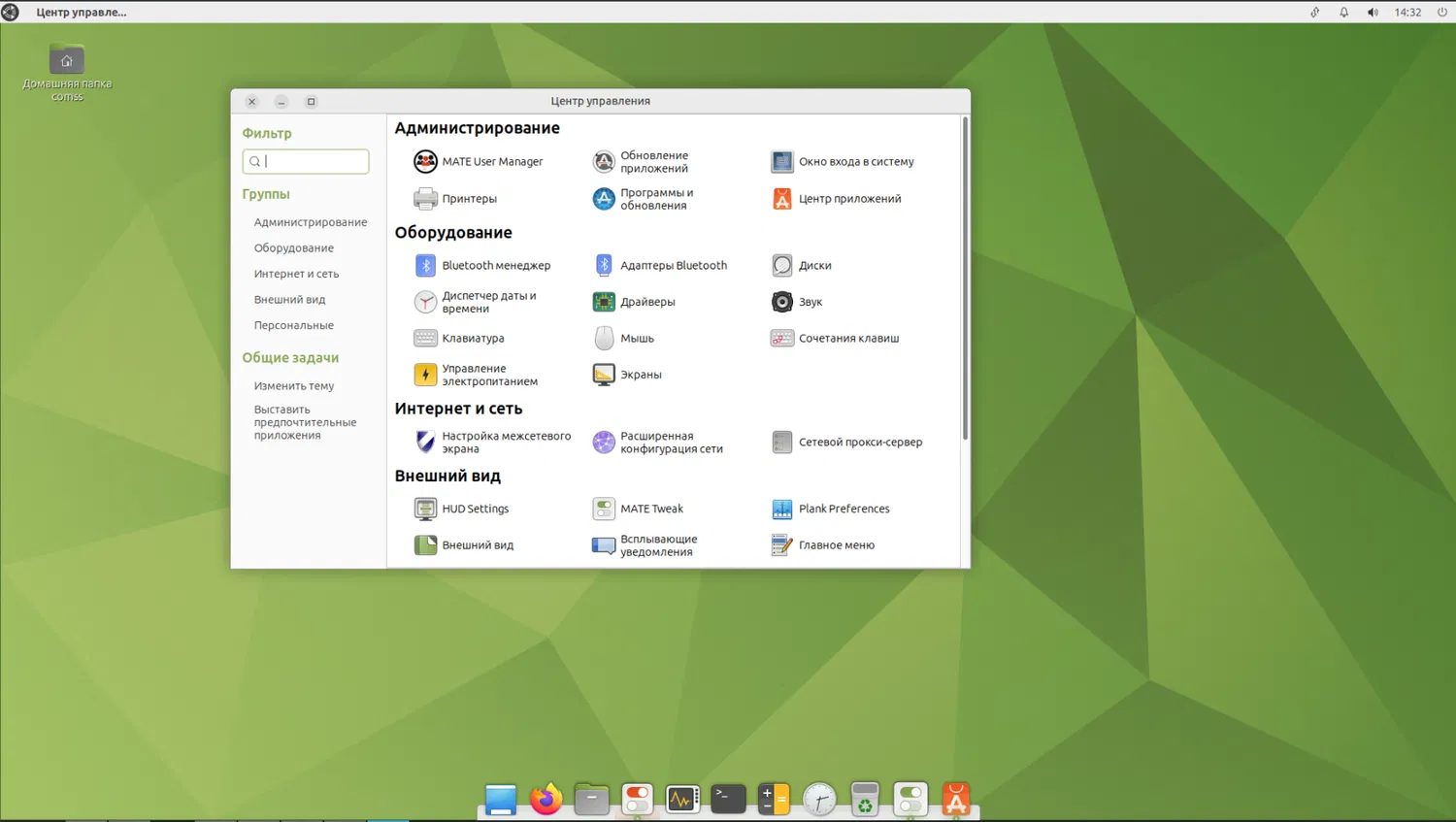Launch Обновление приложений
The height and width of the screenshot is (822, 1456).
click(642, 161)
